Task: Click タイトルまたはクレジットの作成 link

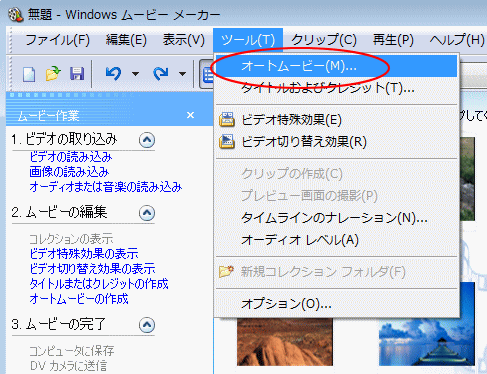Action: tap(99, 284)
